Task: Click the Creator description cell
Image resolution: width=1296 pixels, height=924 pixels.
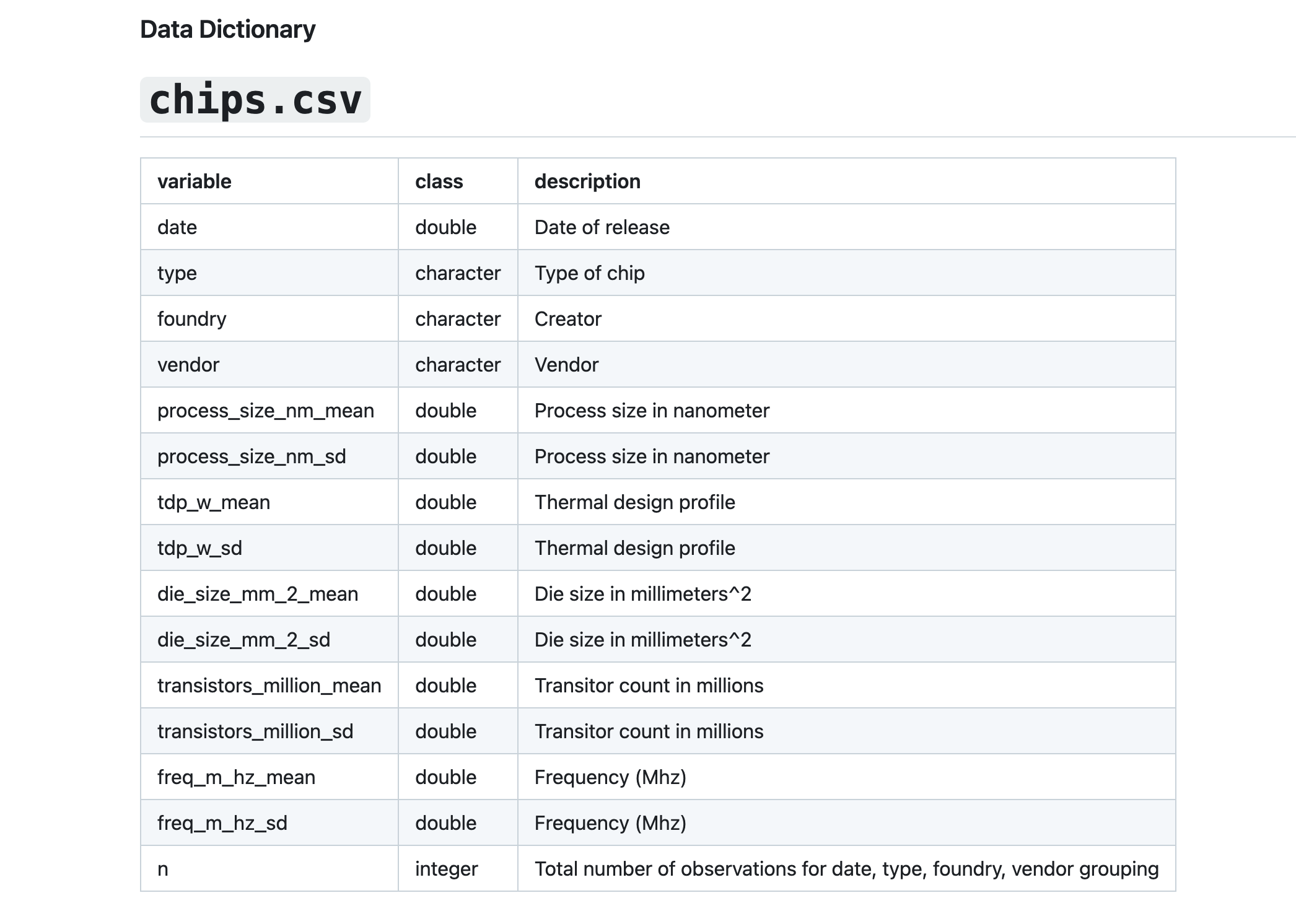Action: click(567, 319)
